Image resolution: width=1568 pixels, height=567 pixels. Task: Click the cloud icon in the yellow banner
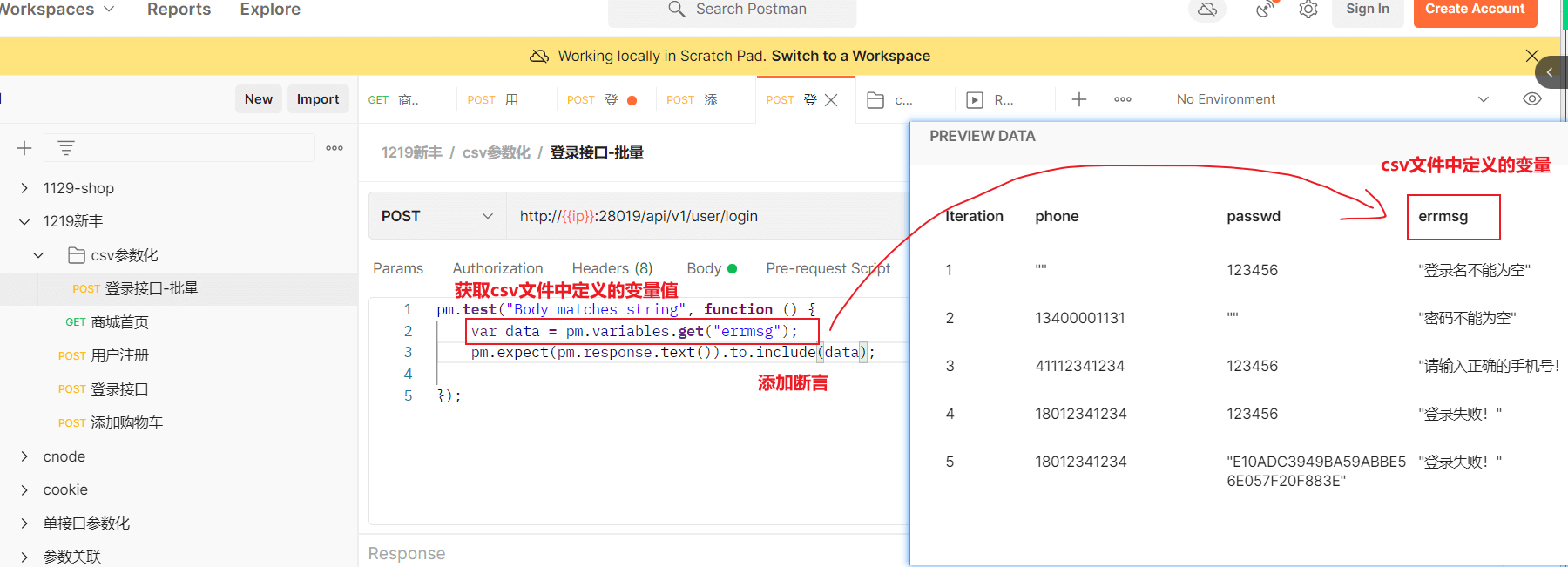(x=539, y=56)
